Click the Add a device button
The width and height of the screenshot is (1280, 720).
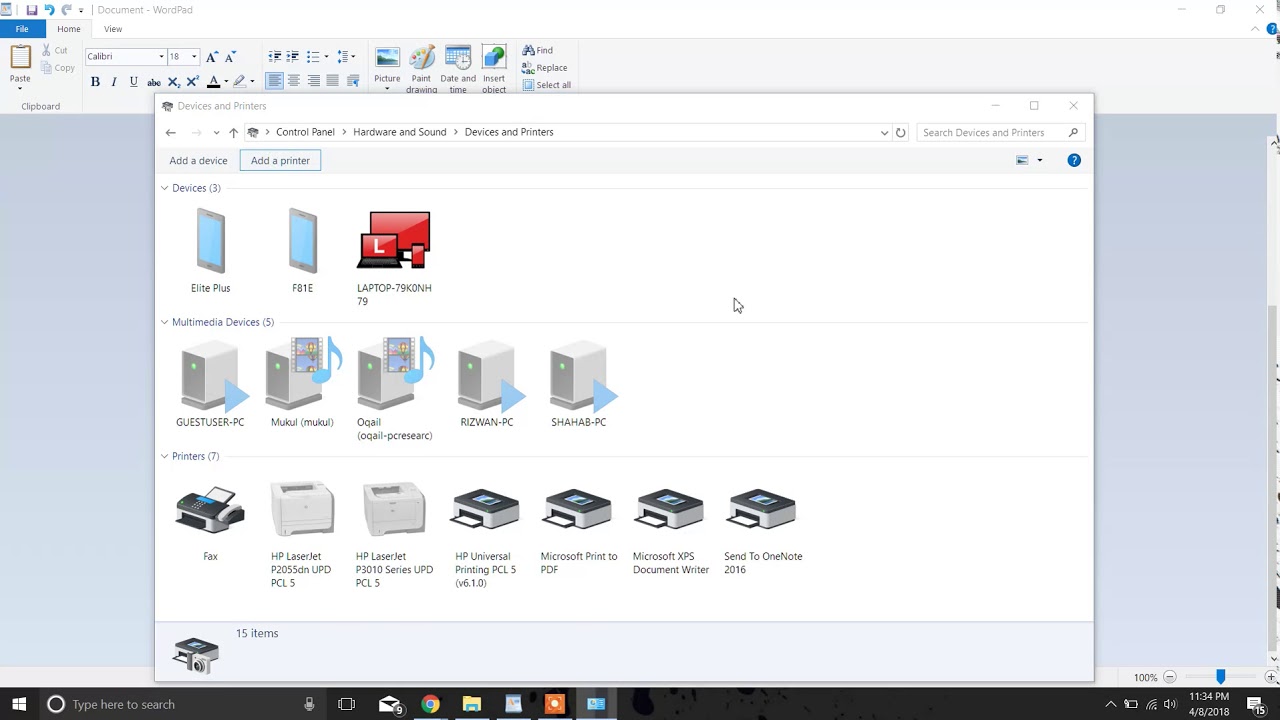click(198, 160)
